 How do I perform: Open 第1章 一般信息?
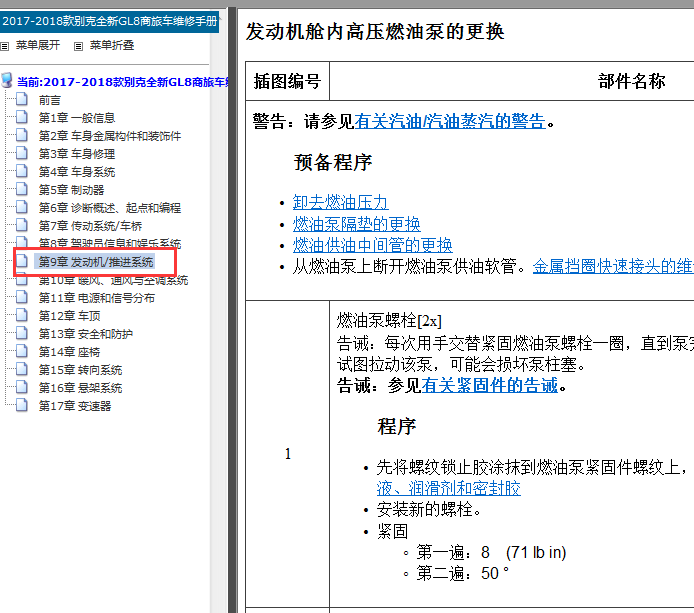[77, 118]
